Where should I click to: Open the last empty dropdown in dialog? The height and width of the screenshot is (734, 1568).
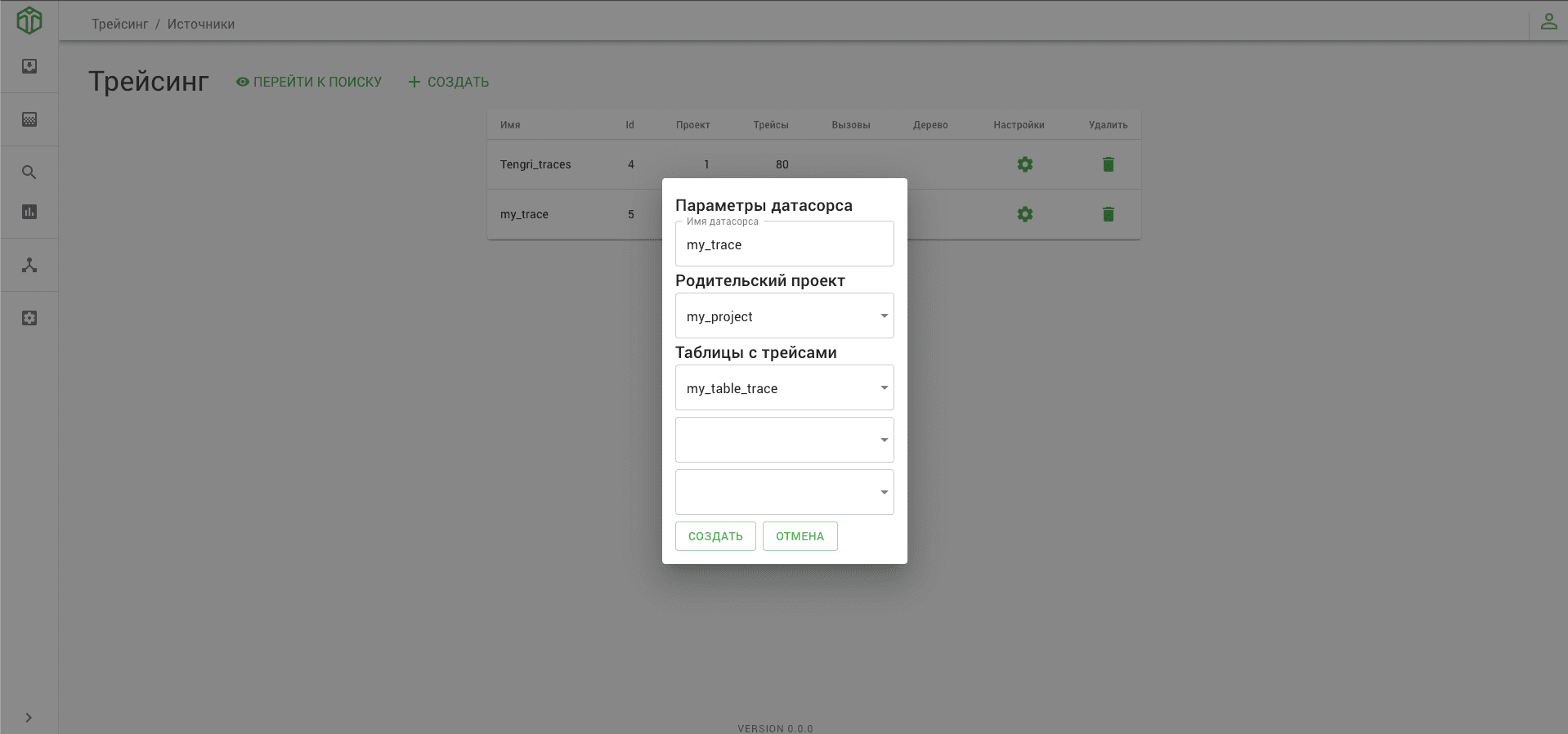pos(784,492)
